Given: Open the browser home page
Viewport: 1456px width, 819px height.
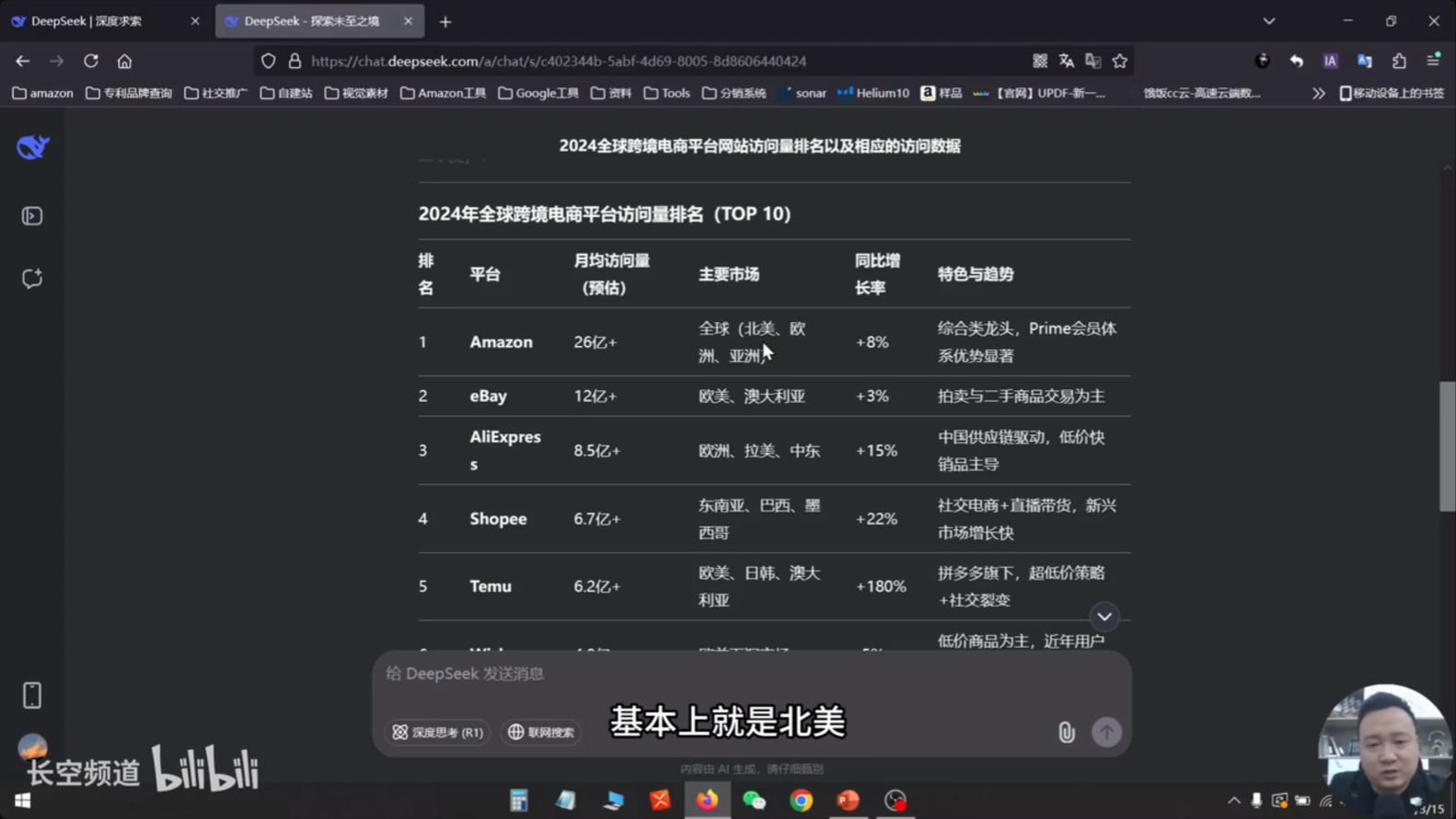Looking at the screenshot, I should pos(124,61).
